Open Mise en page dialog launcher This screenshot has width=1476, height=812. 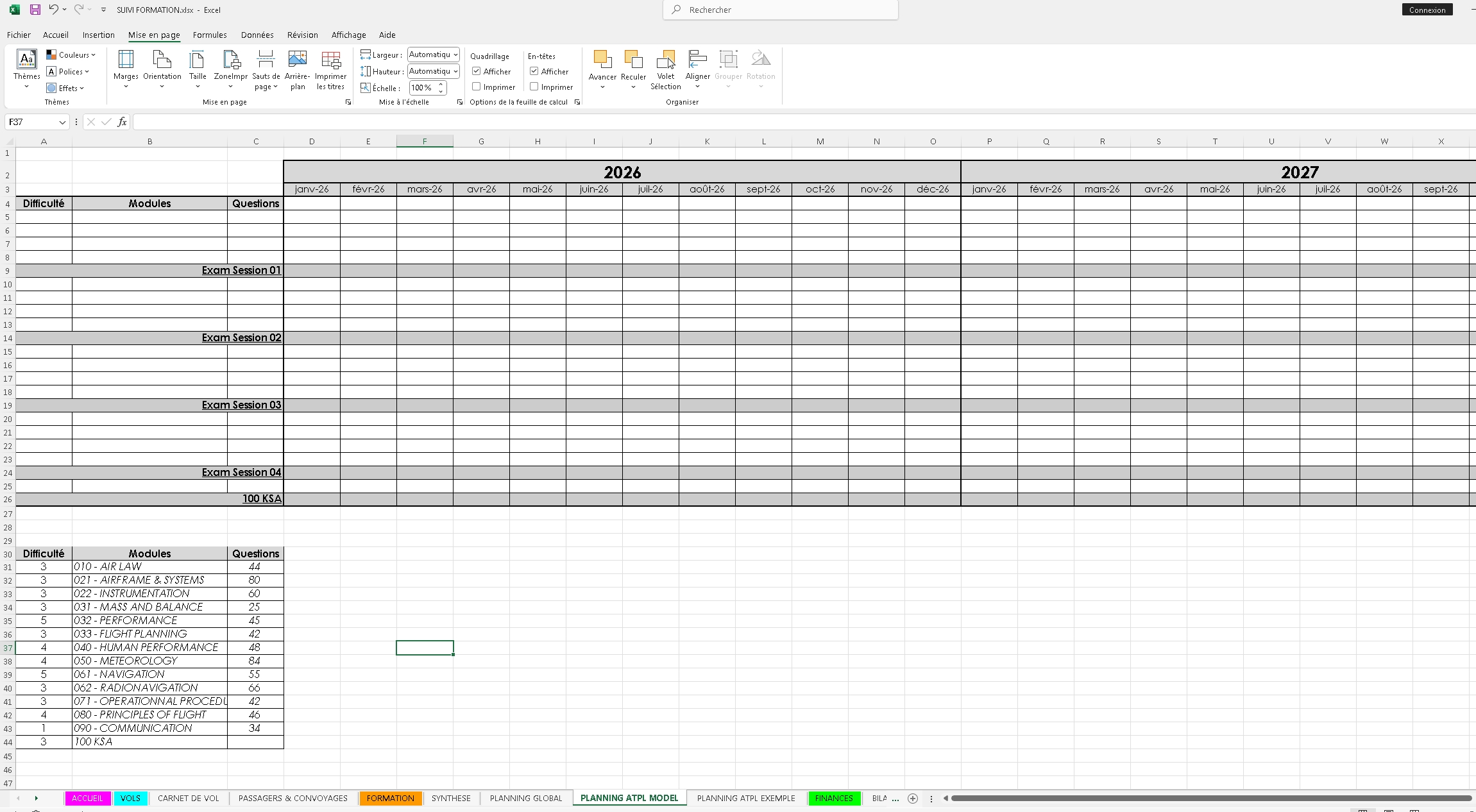point(348,102)
